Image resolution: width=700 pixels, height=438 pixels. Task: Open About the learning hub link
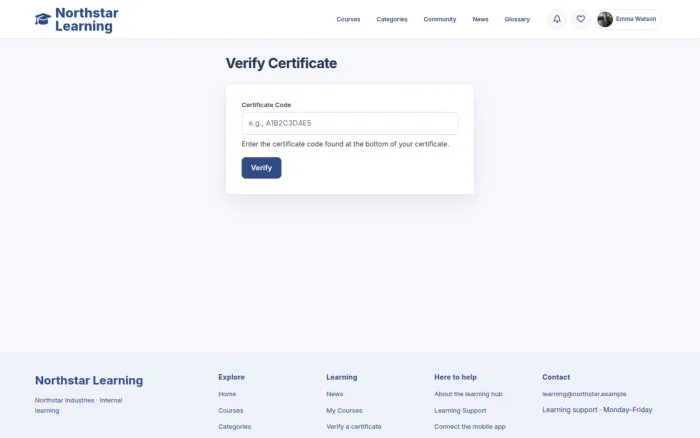click(468, 394)
